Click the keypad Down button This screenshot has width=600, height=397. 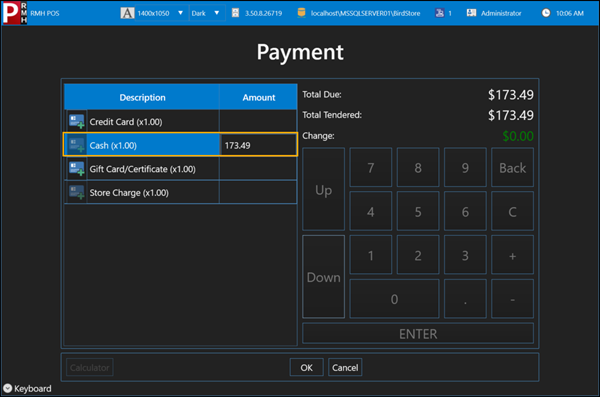323,276
